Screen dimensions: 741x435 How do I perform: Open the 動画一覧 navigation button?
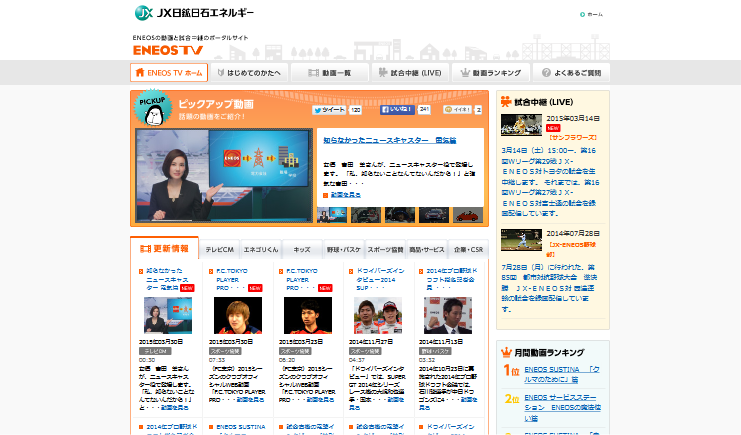(330, 73)
